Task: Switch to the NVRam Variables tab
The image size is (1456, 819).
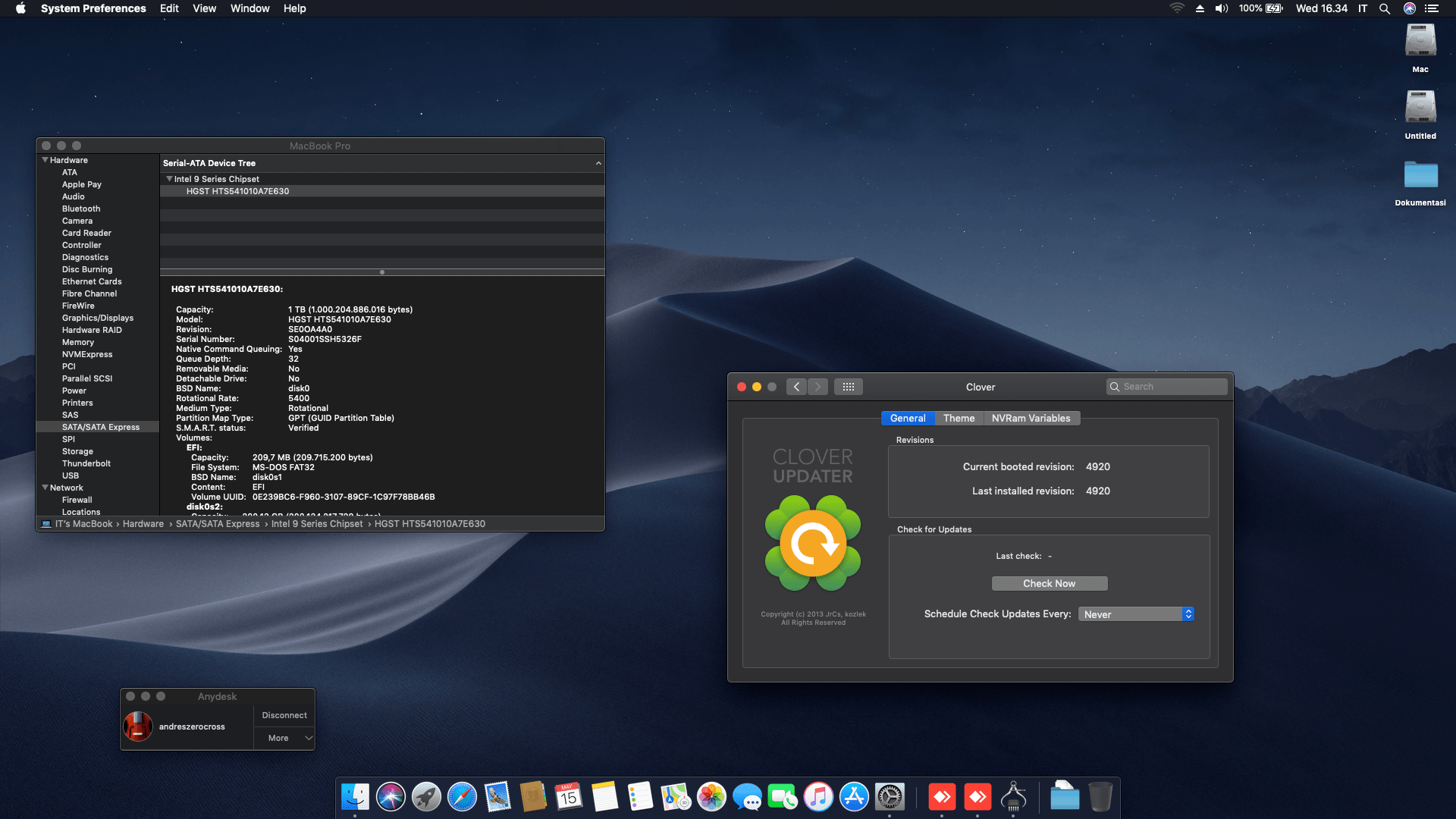Action: [1031, 418]
